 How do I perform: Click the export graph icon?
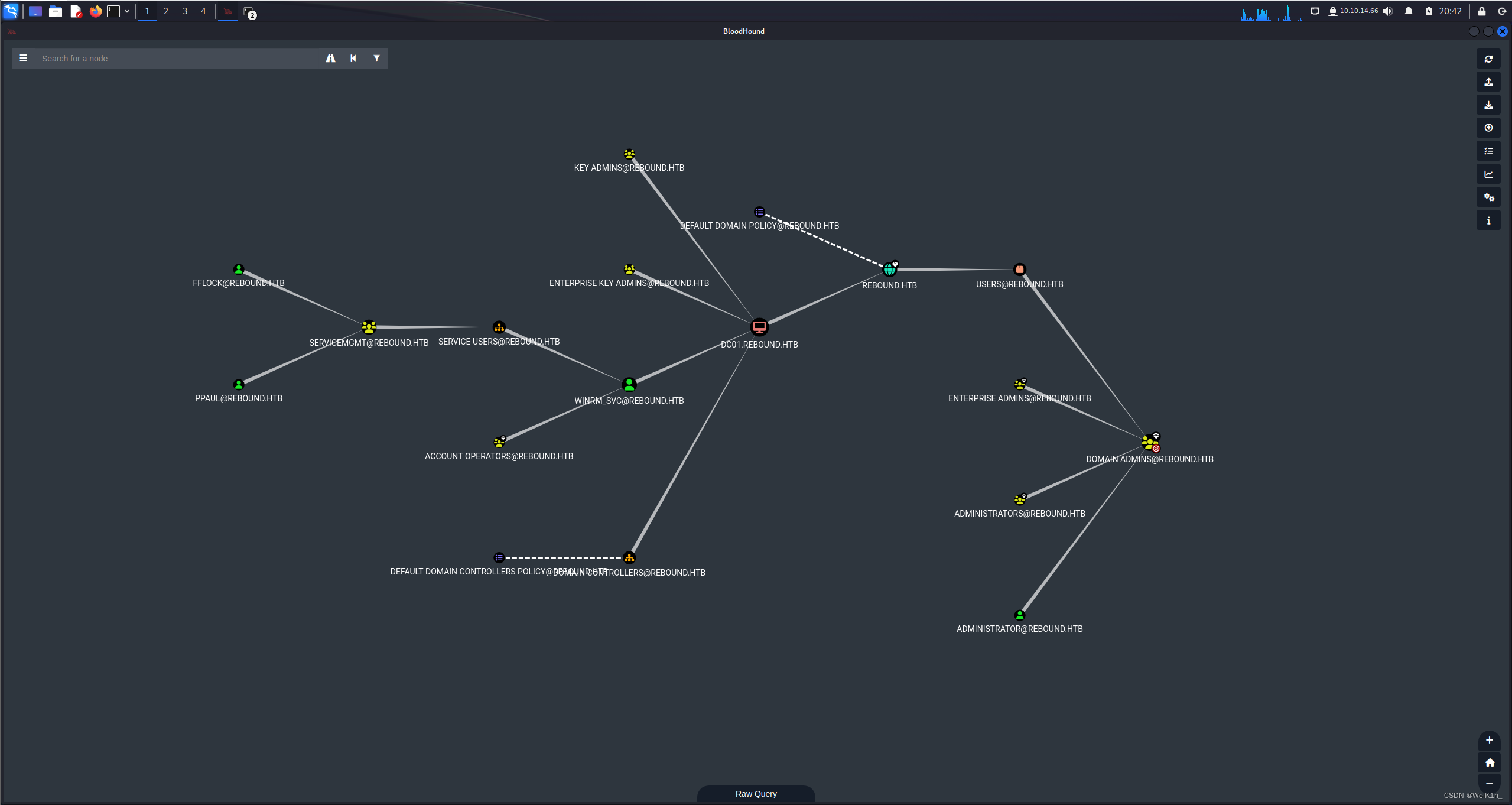click(x=1488, y=82)
